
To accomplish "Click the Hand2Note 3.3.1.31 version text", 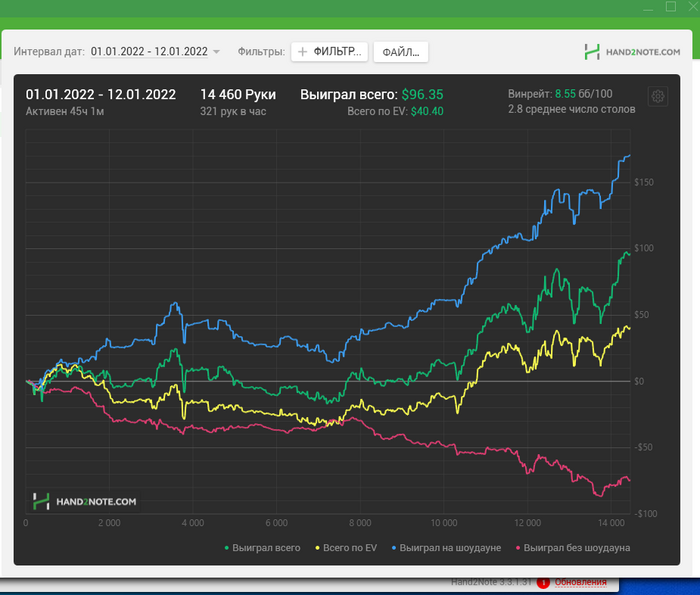I will pyautogui.click(x=491, y=582).
